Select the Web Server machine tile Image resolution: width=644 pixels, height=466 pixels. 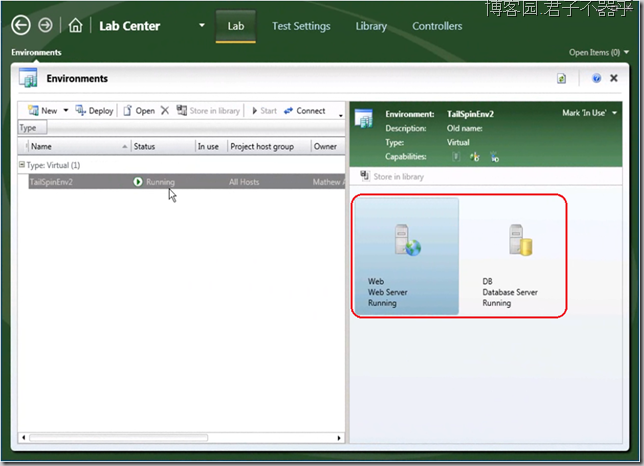coord(407,256)
